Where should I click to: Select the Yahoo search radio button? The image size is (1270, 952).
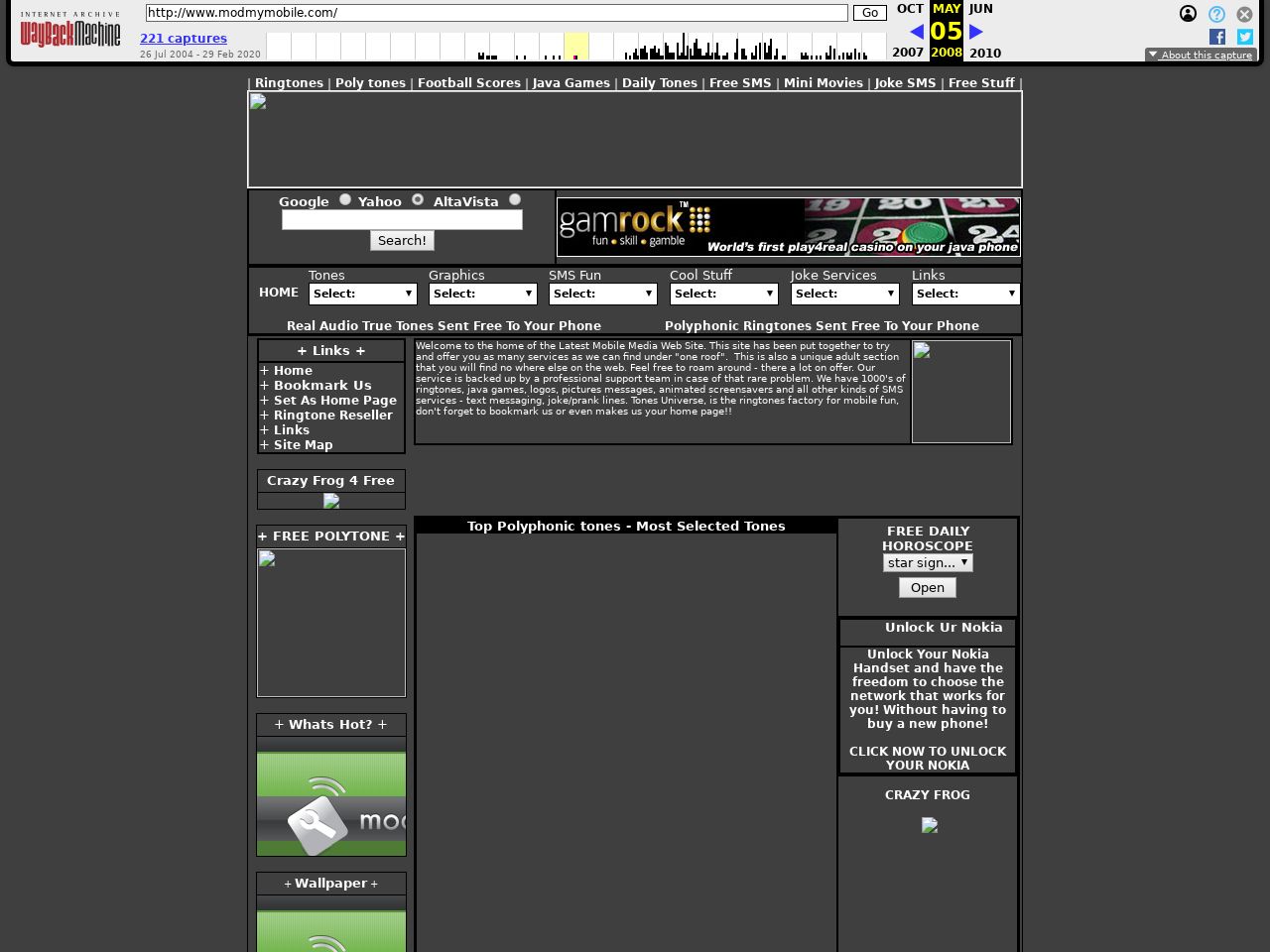coord(417,199)
